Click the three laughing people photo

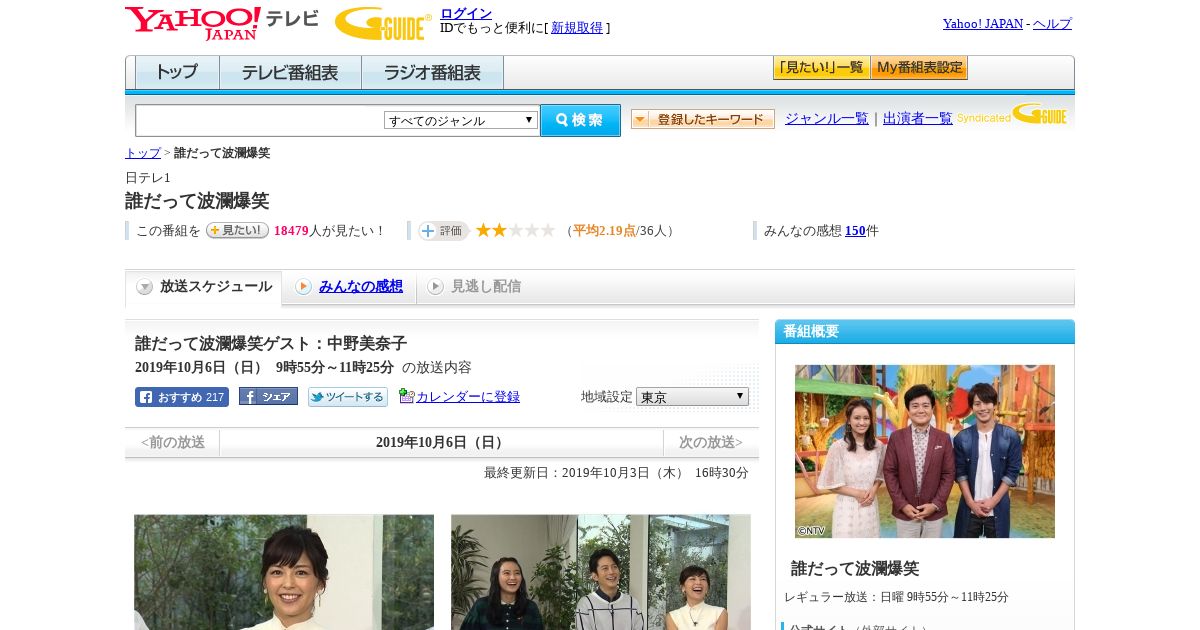coord(601,572)
